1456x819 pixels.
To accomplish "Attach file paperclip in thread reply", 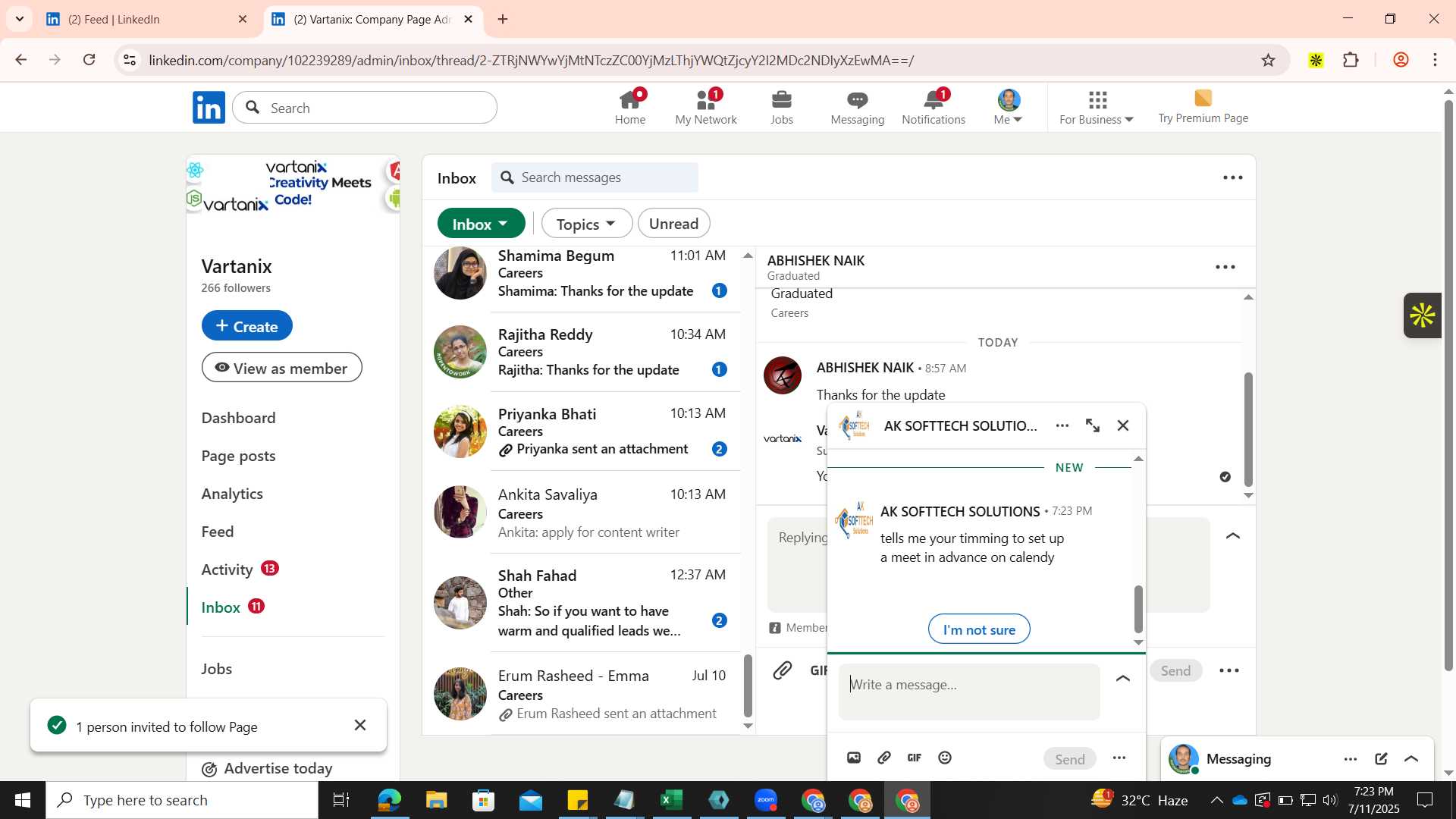I will pyautogui.click(x=783, y=670).
